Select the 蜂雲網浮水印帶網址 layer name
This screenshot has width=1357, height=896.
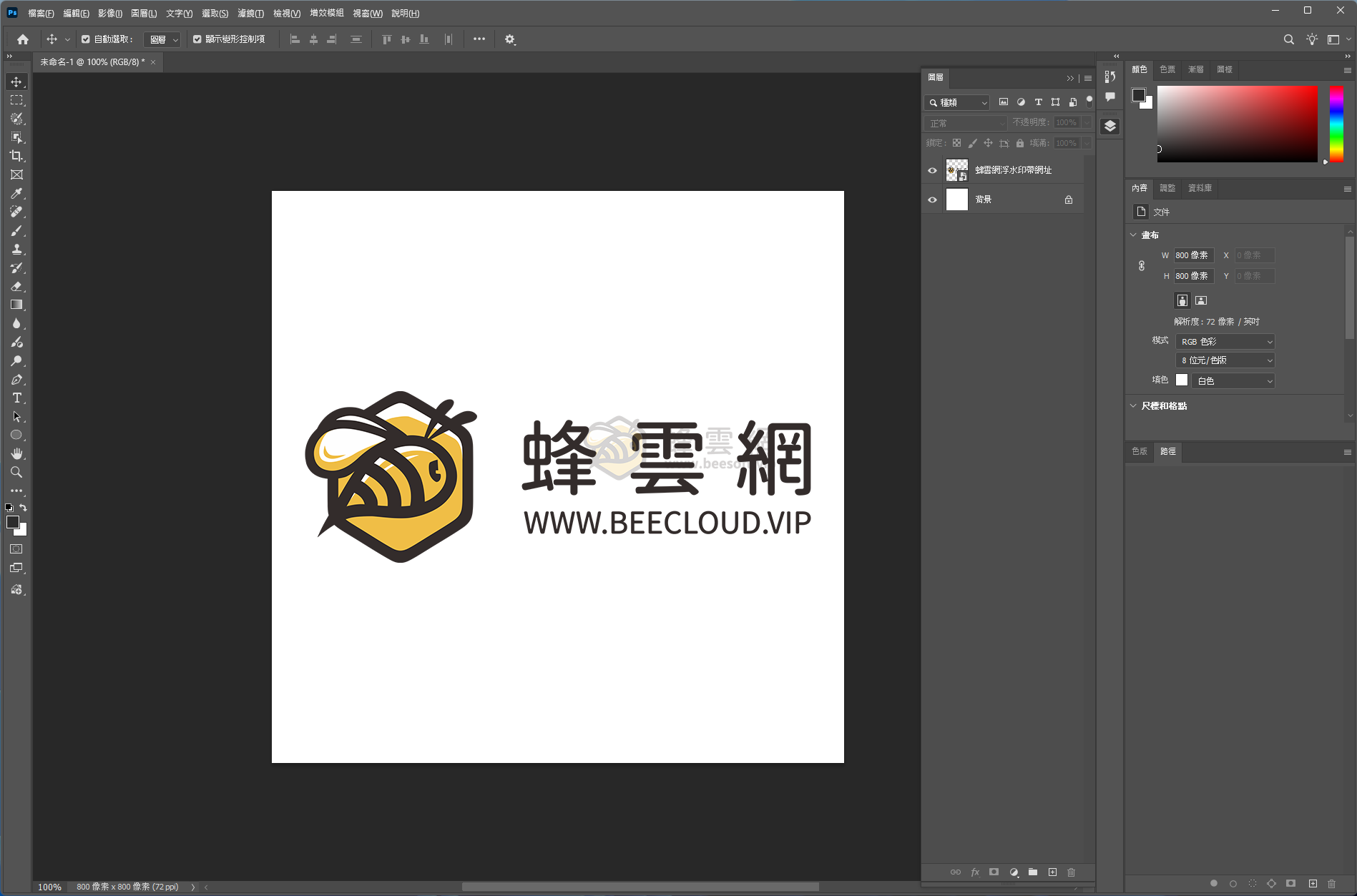click(1014, 170)
